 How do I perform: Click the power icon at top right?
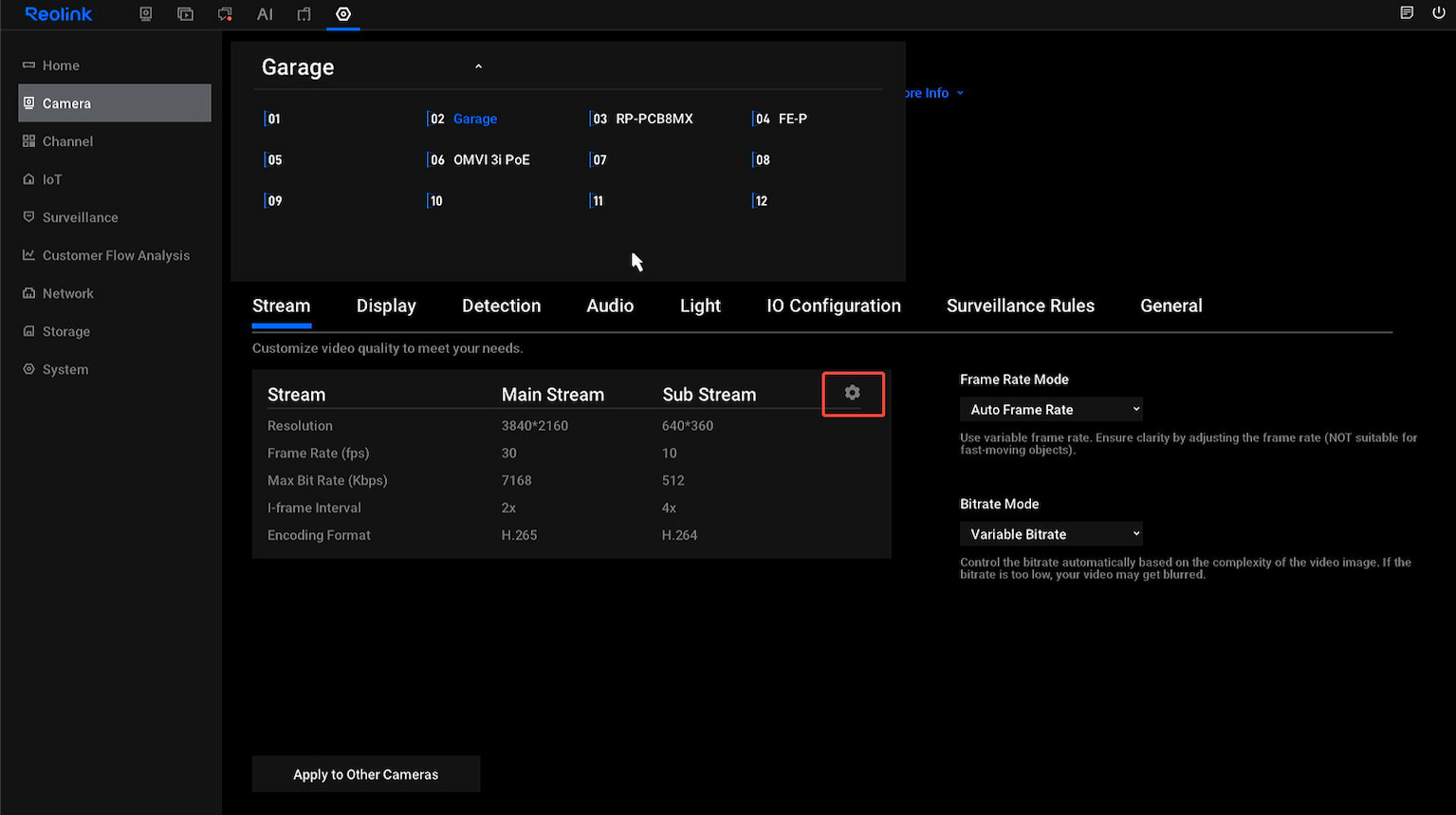(x=1439, y=13)
